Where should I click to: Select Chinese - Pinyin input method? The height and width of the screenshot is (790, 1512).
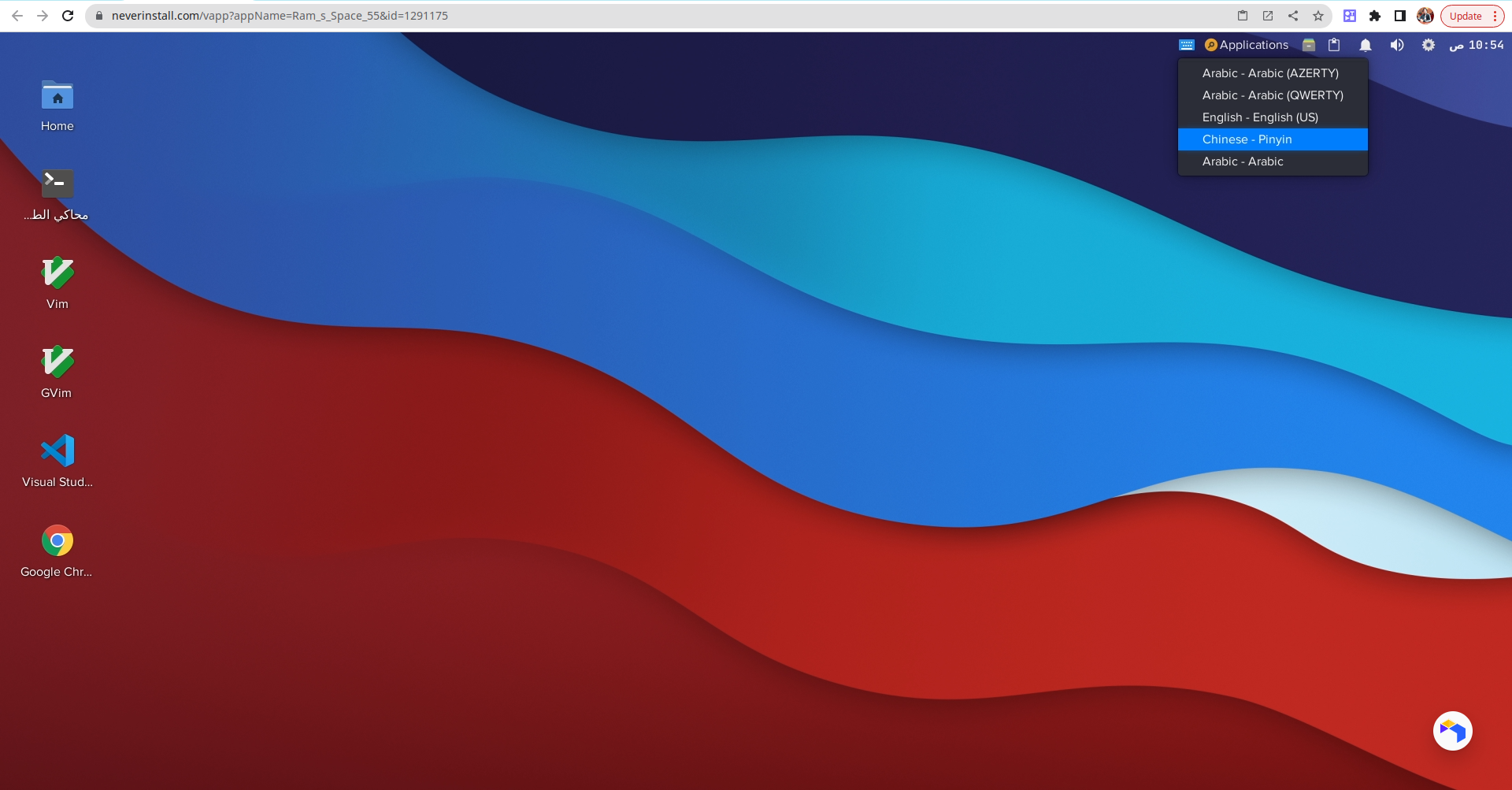tap(1247, 139)
